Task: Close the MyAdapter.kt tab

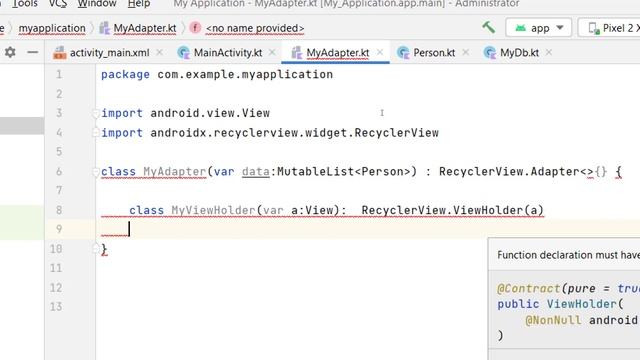Action: tap(380, 52)
